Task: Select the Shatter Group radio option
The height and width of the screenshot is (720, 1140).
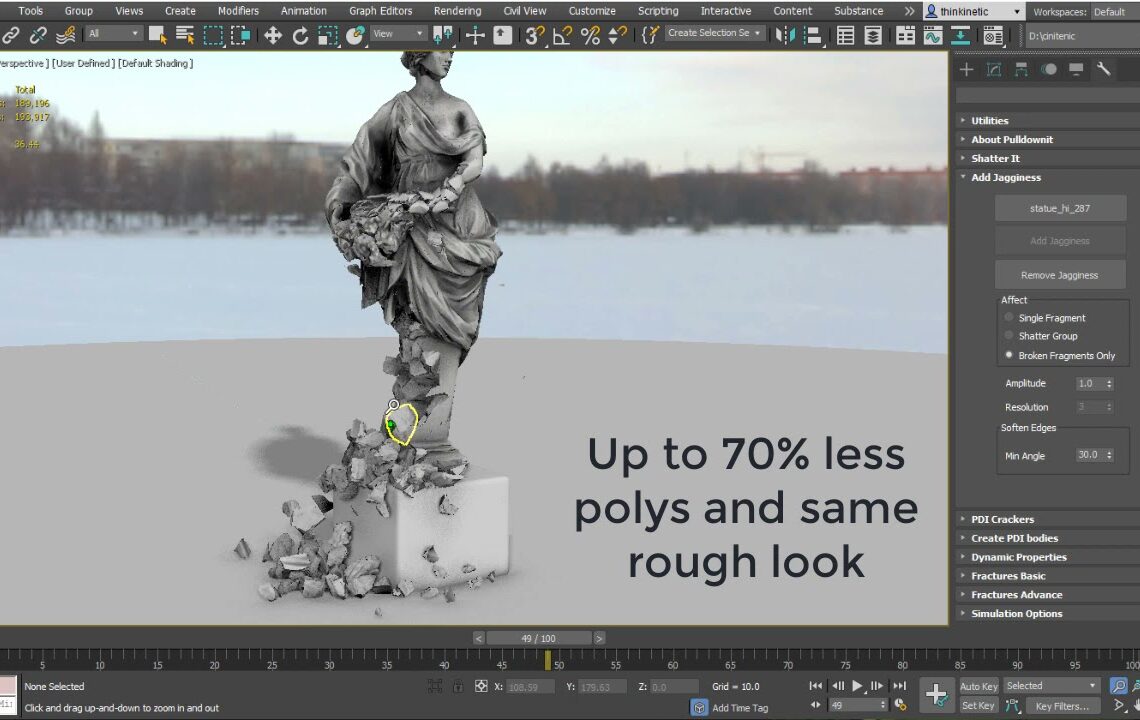Action: (1009, 336)
